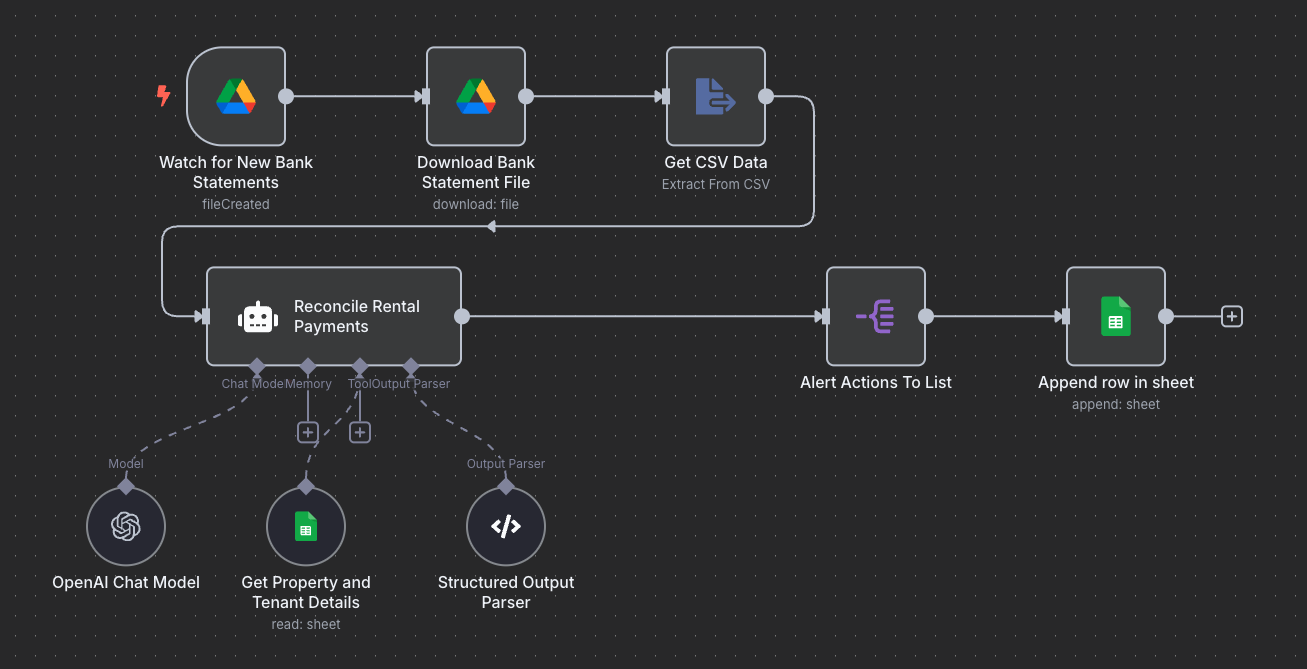Select the Watch for New Bank Statements node
The image size is (1307, 669).
236,96
